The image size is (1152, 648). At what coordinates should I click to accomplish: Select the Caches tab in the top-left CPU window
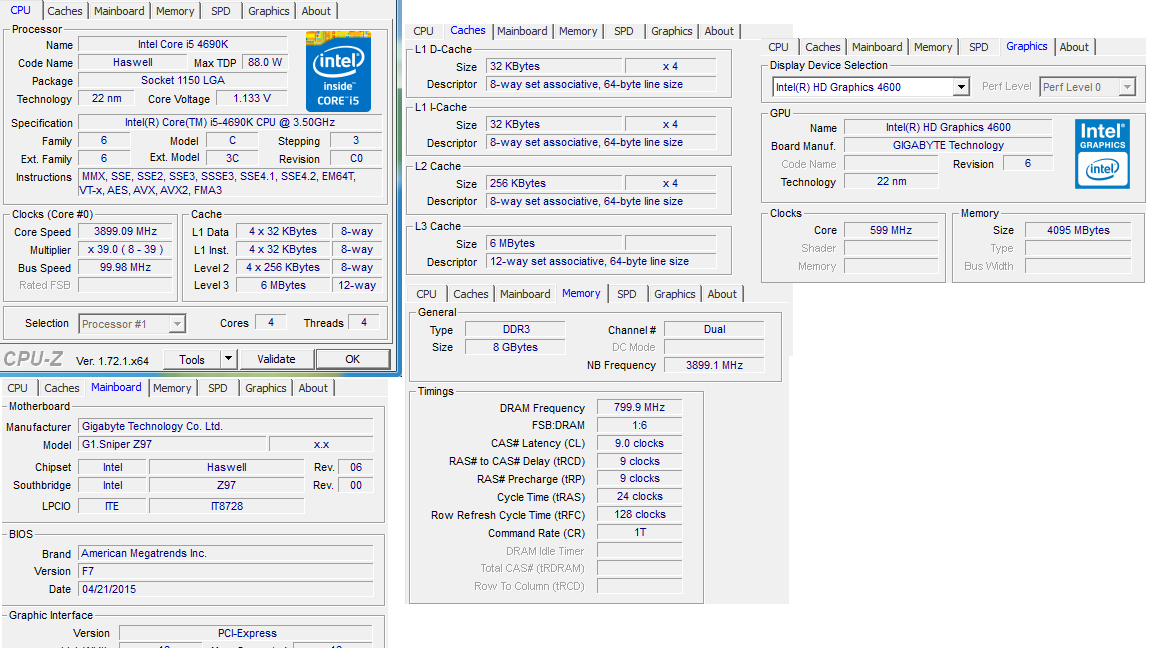pos(65,11)
